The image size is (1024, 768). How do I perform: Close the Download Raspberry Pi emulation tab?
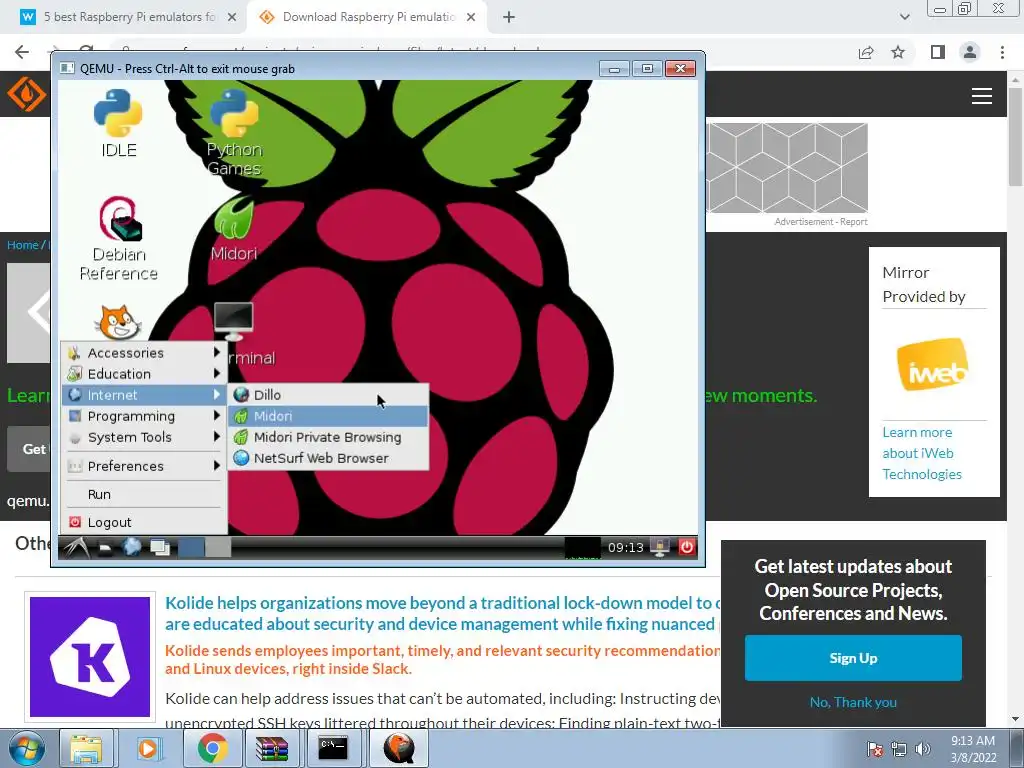[x=471, y=17]
